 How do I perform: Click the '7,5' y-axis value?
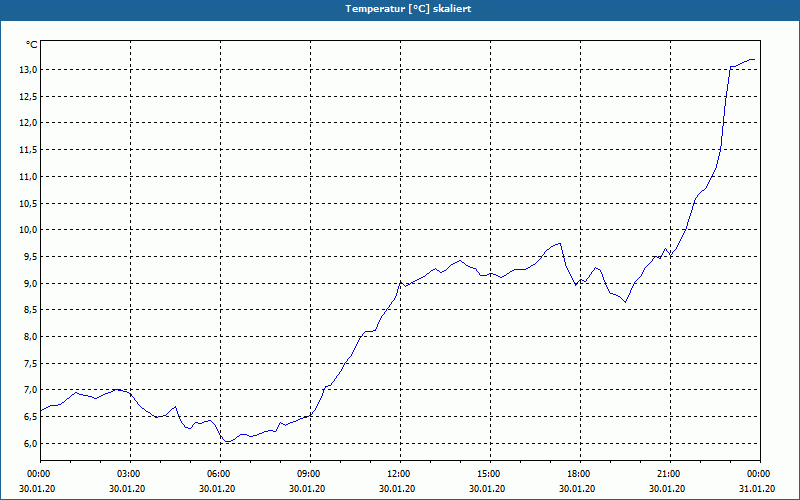click(30, 363)
